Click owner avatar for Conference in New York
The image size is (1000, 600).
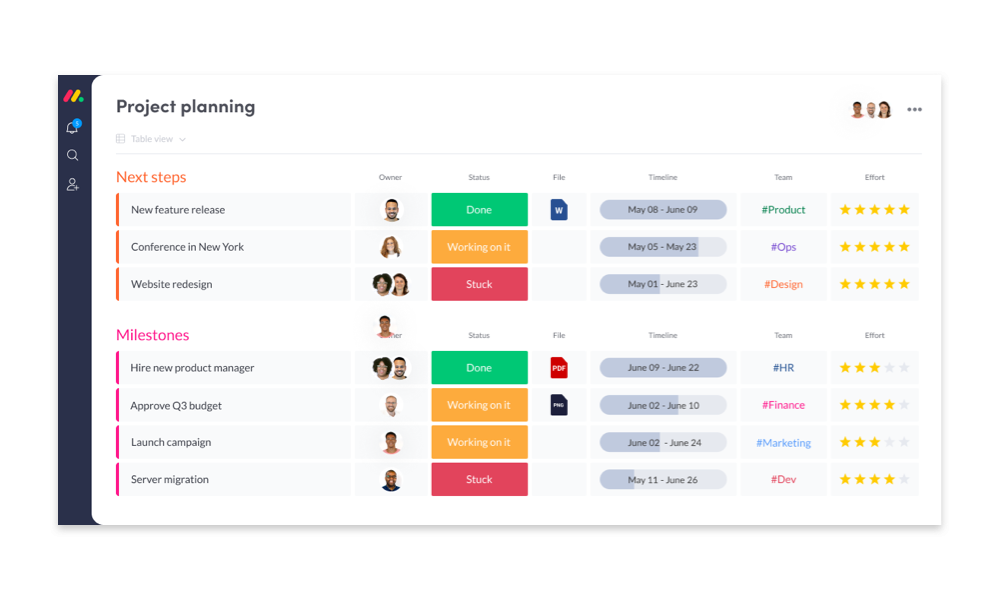click(x=391, y=247)
